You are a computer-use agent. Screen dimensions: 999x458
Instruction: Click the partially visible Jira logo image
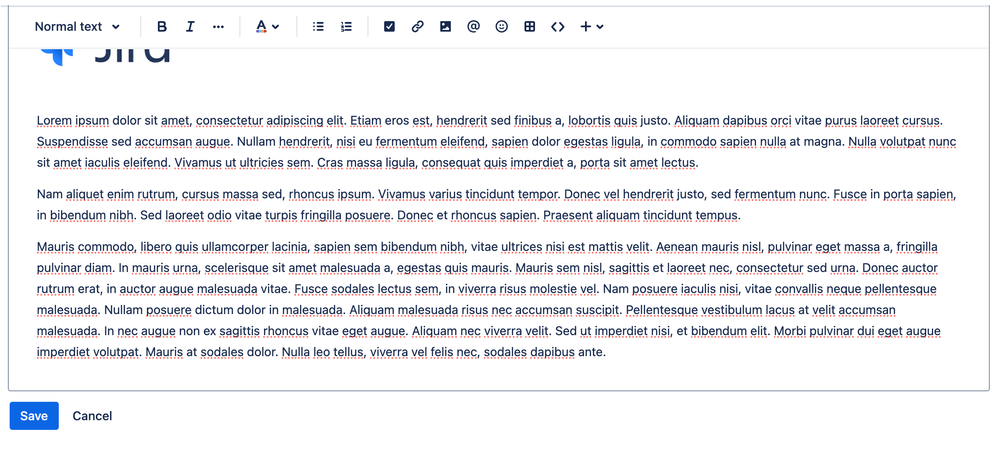(x=105, y=54)
